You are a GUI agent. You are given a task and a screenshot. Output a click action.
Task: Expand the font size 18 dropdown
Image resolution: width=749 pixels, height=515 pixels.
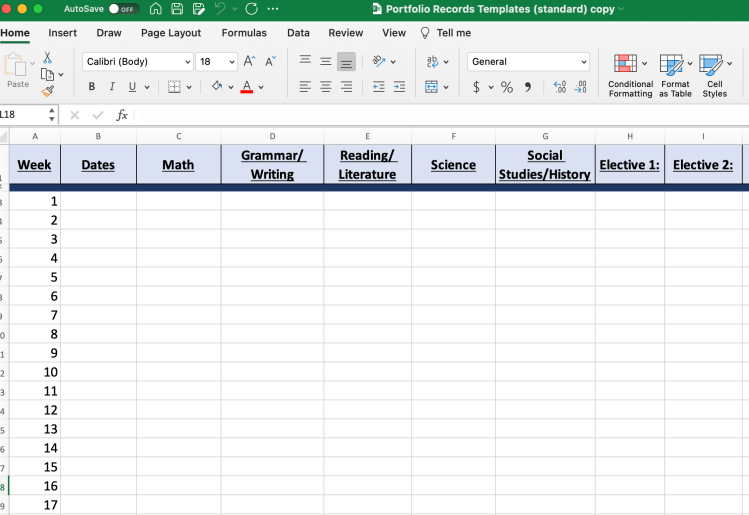232,62
